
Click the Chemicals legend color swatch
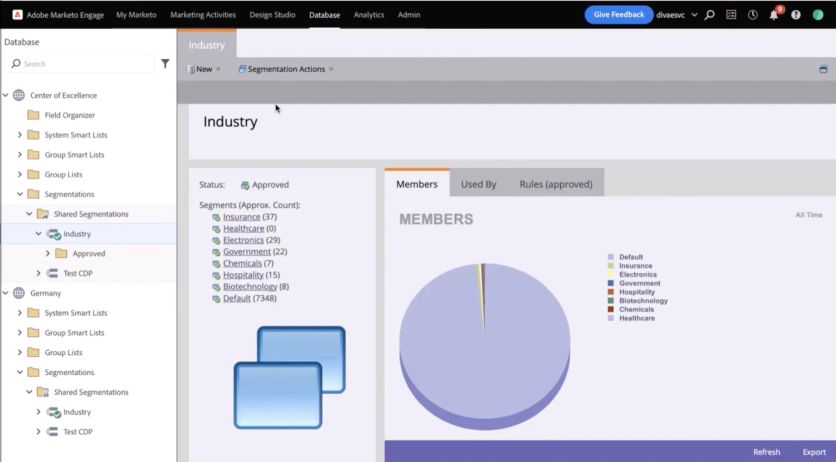tap(611, 309)
